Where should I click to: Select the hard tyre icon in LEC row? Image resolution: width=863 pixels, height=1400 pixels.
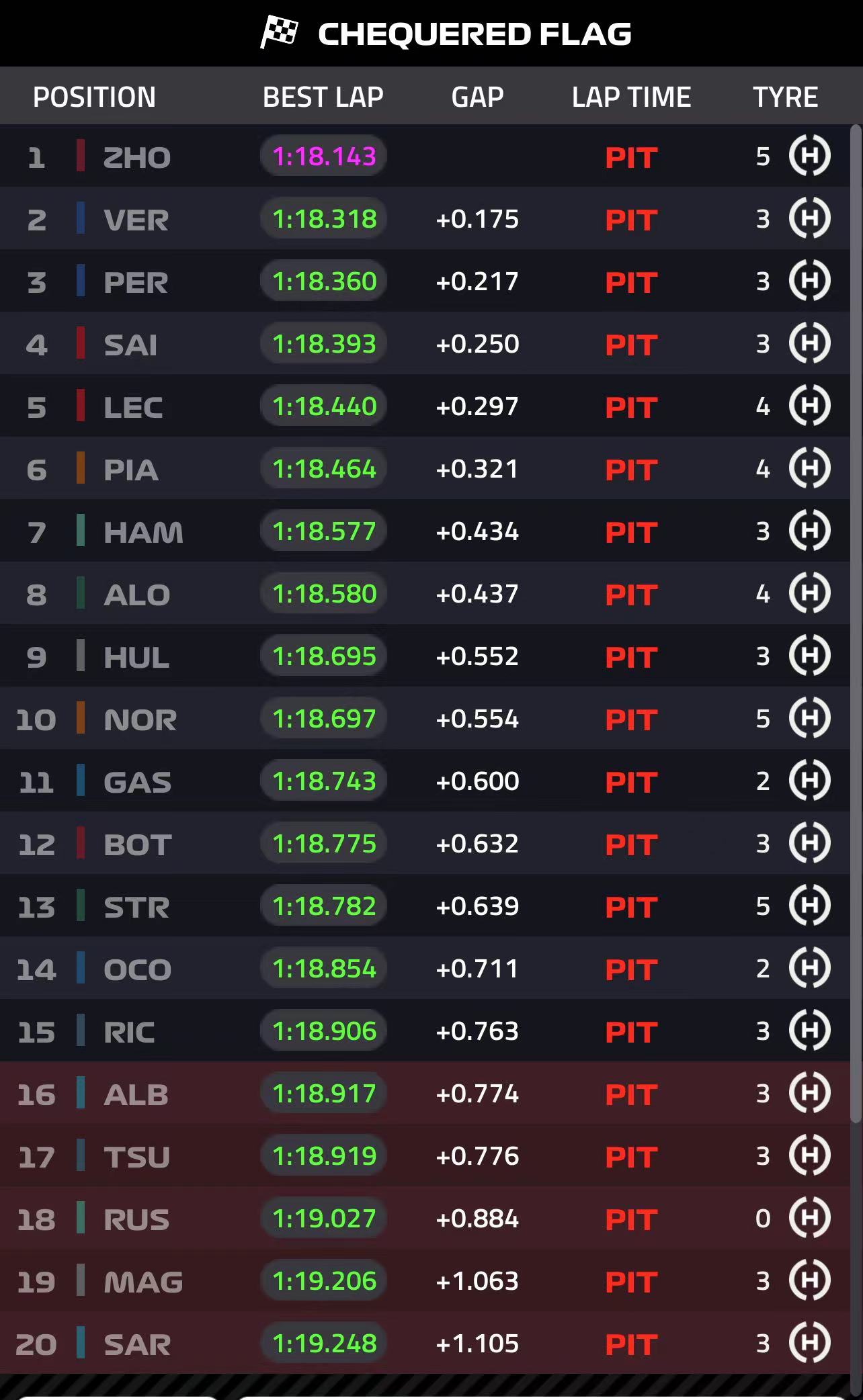[x=809, y=406]
